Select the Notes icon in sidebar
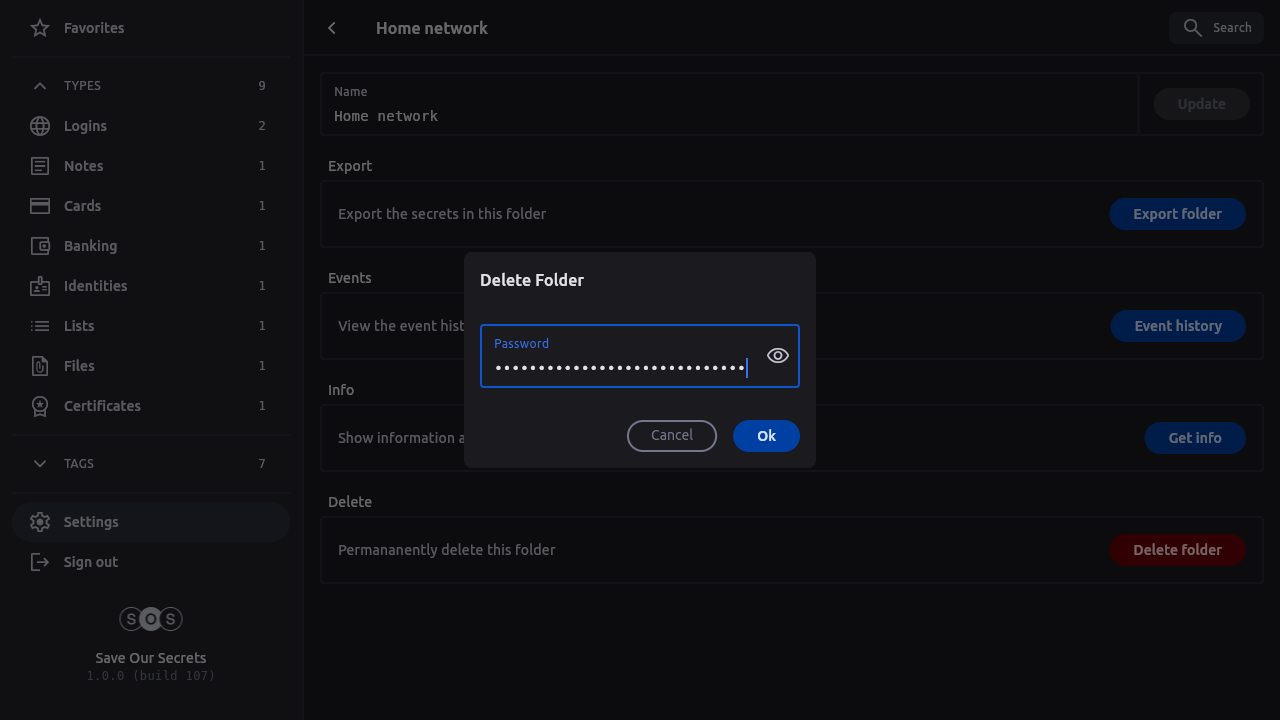The image size is (1280, 720). (40, 166)
